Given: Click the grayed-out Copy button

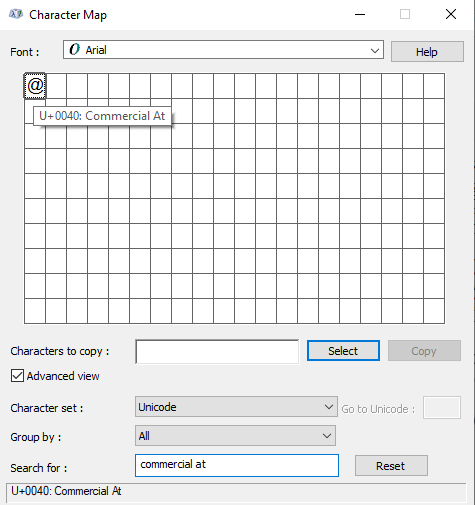Looking at the screenshot, I should coord(424,351).
